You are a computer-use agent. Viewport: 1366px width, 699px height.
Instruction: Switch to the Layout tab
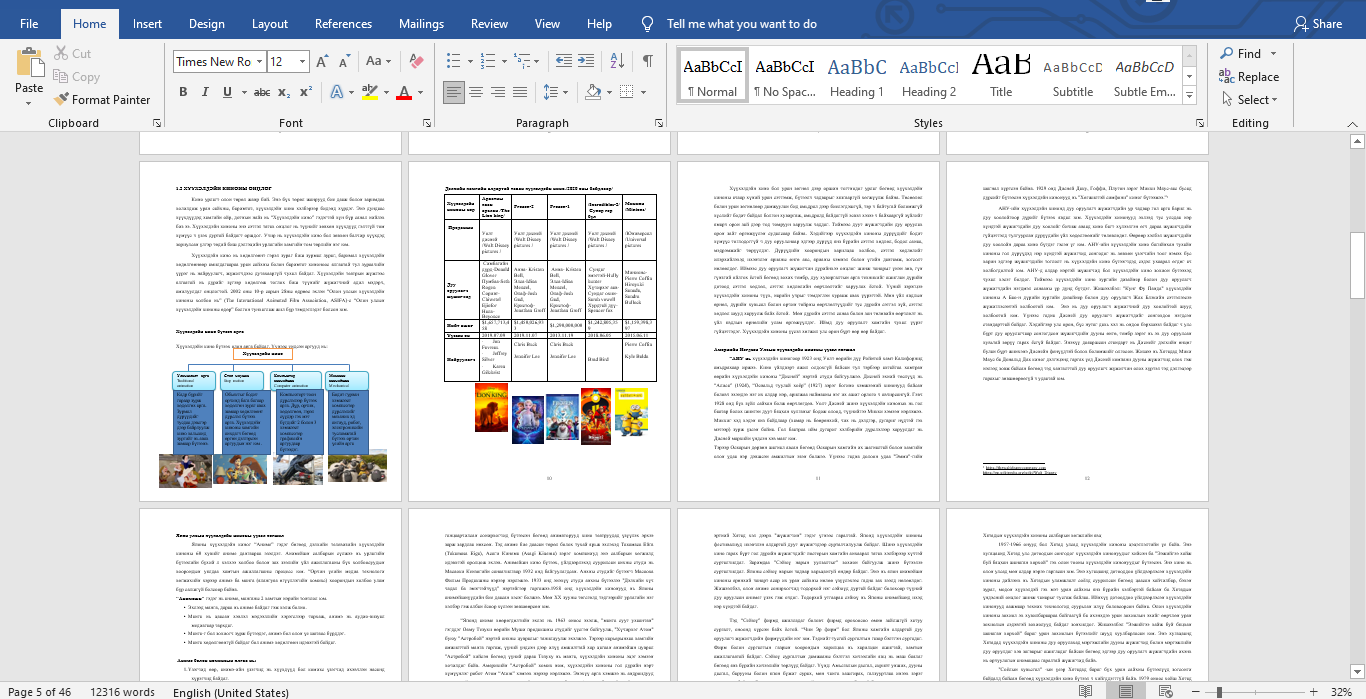(x=270, y=24)
